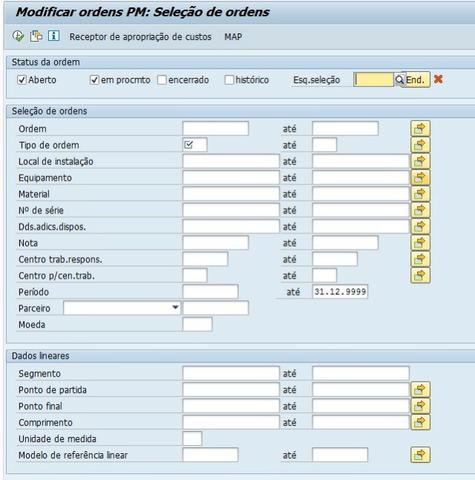Click the Equipamento from field
475x480 pixels.
click(231, 178)
